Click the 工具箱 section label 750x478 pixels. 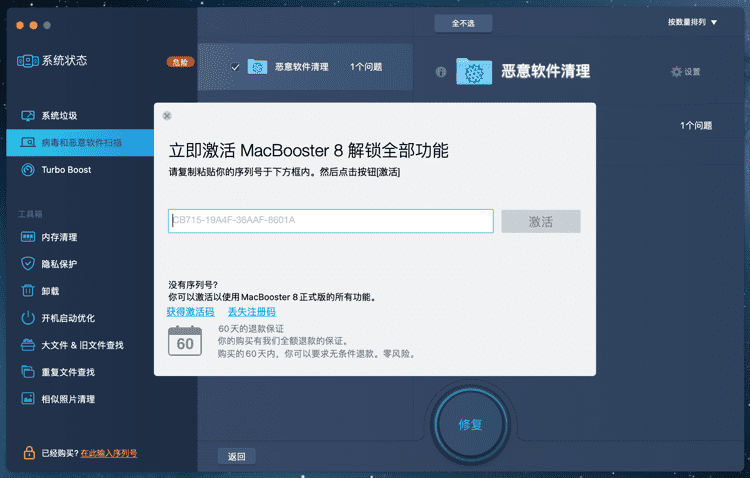point(30,214)
